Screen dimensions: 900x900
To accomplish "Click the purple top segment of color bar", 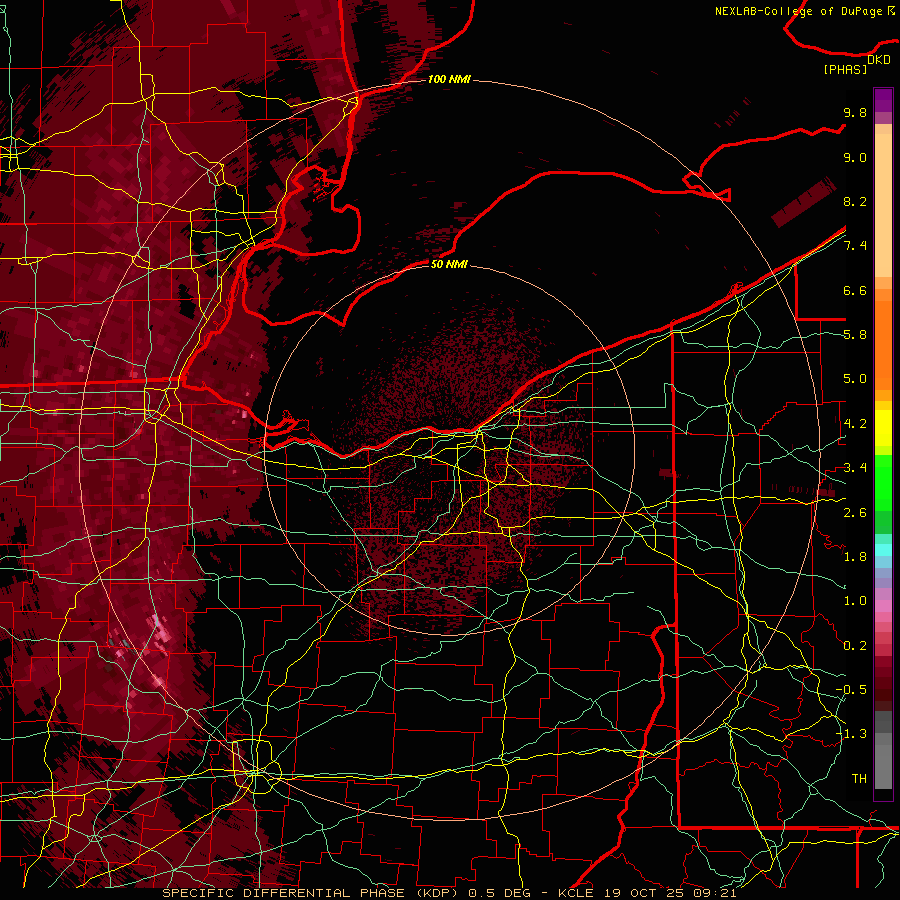I will click(883, 100).
